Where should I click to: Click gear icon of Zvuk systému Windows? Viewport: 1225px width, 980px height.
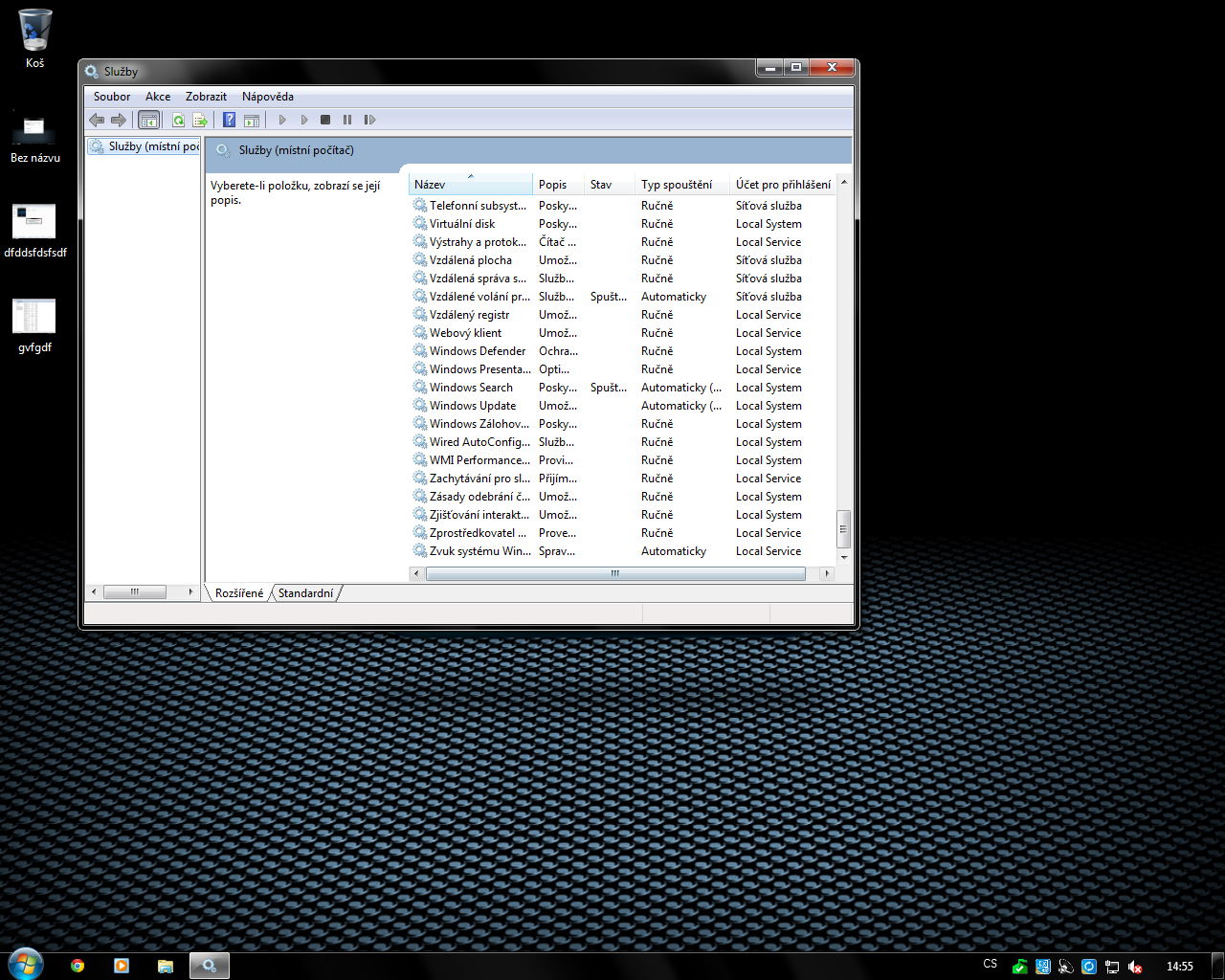419,551
